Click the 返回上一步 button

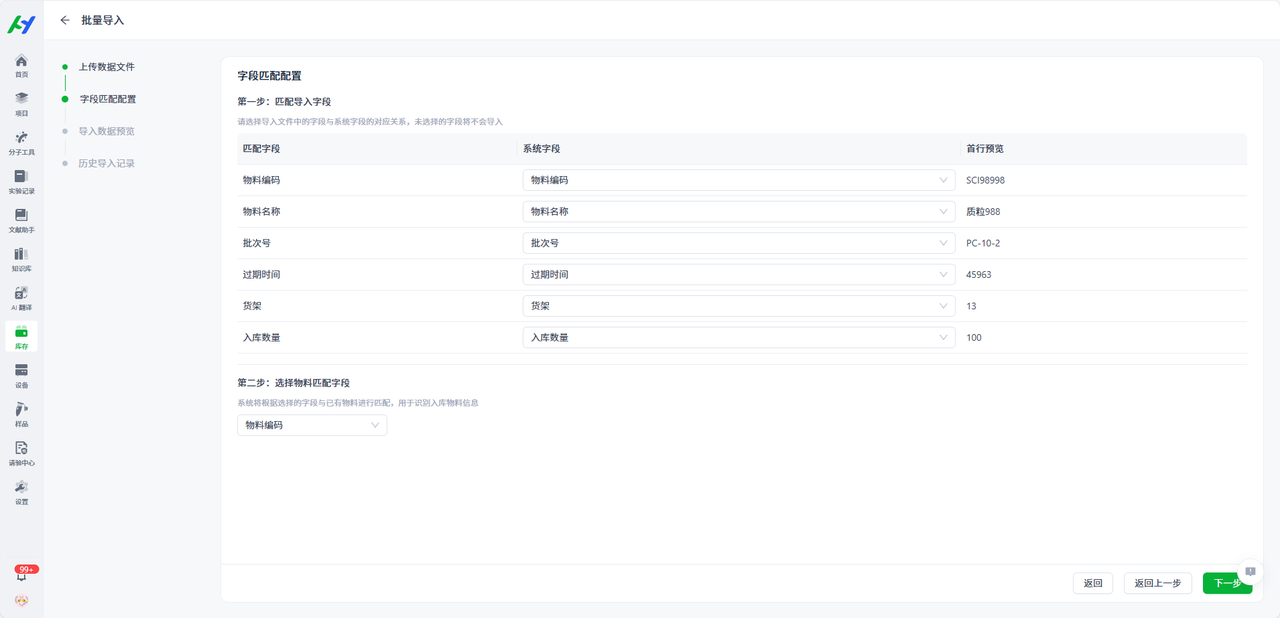pyautogui.click(x=1157, y=583)
